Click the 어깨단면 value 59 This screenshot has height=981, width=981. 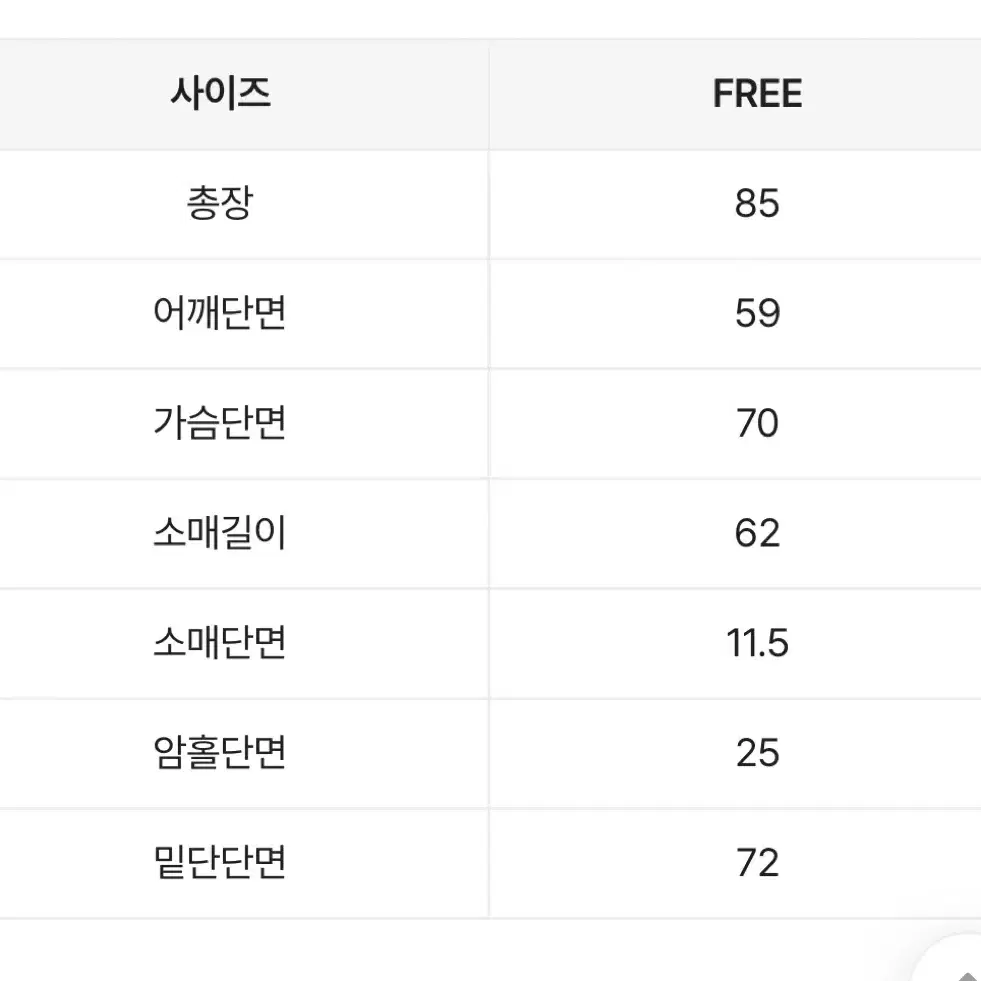(x=757, y=313)
